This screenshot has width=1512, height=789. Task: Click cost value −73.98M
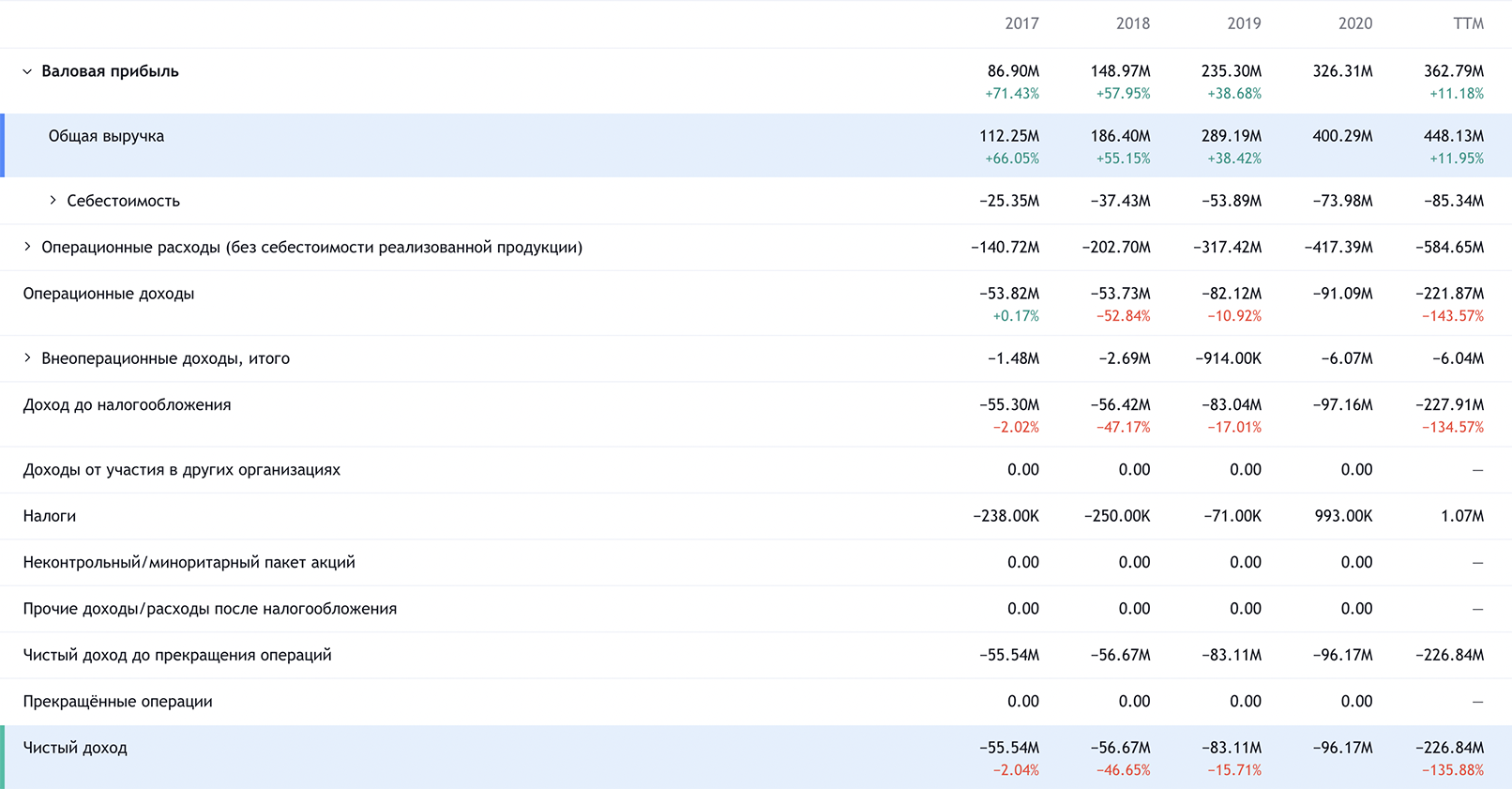coord(1342,201)
